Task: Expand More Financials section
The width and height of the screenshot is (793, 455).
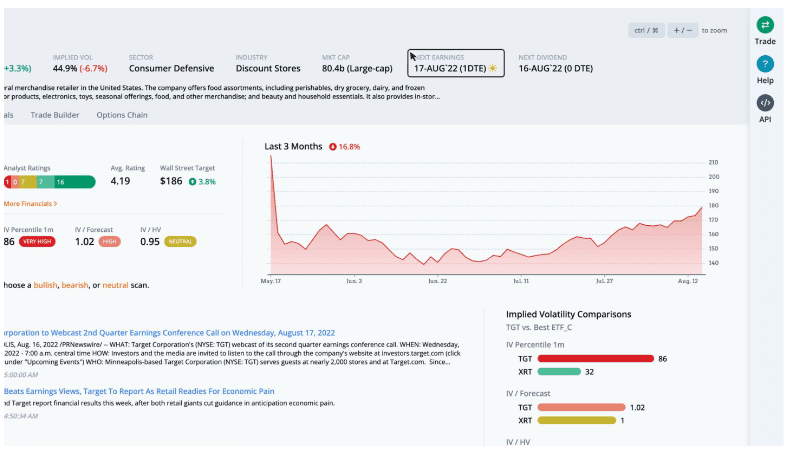Action: 30,203
